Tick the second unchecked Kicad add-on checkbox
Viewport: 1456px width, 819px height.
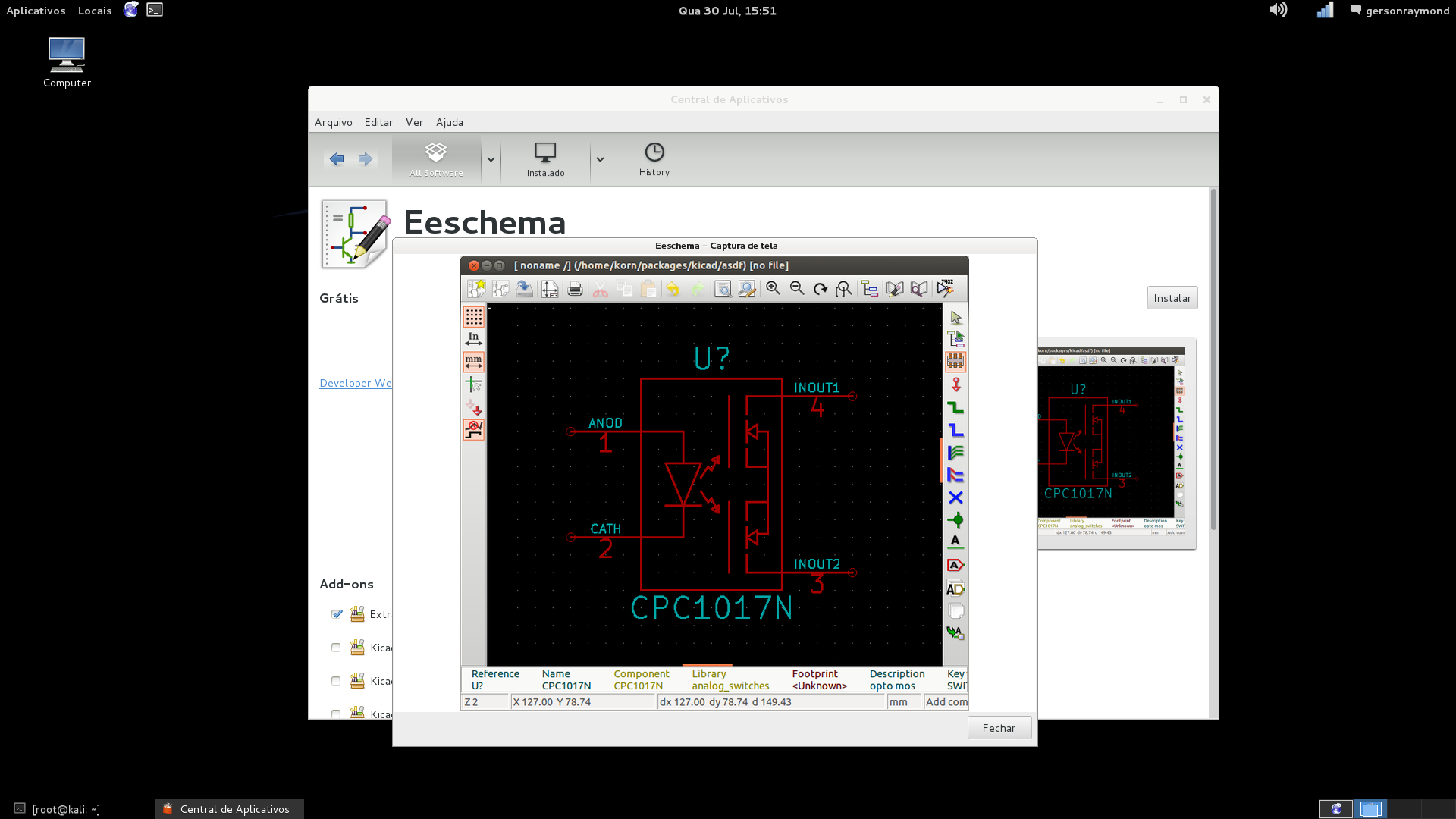pyautogui.click(x=336, y=681)
